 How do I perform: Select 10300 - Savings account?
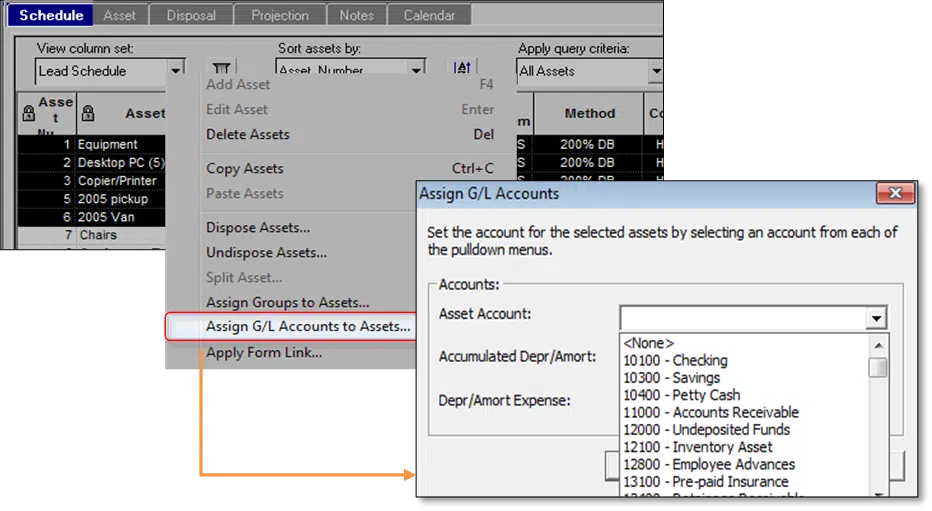point(744,378)
